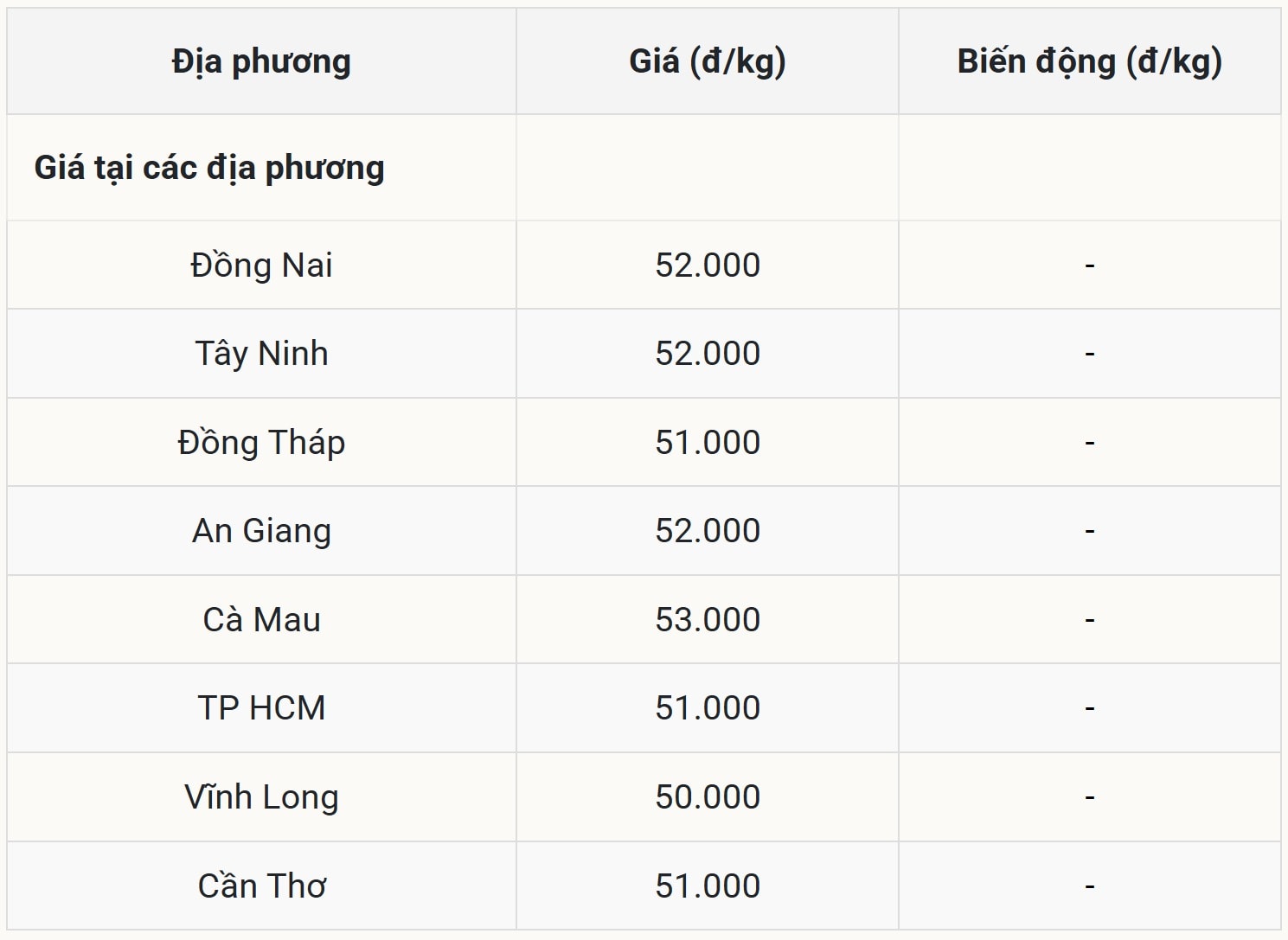Screen dimensions: 1288x940
Task: Click the TP HCM cell
Action: pyautogui.click(x=261, y=708)
